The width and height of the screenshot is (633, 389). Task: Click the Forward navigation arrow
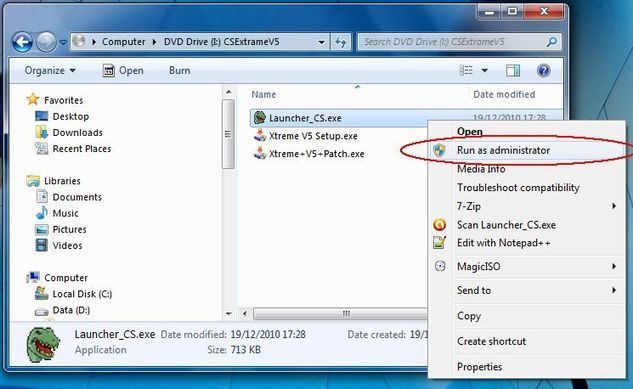click(x=46, y=42)
